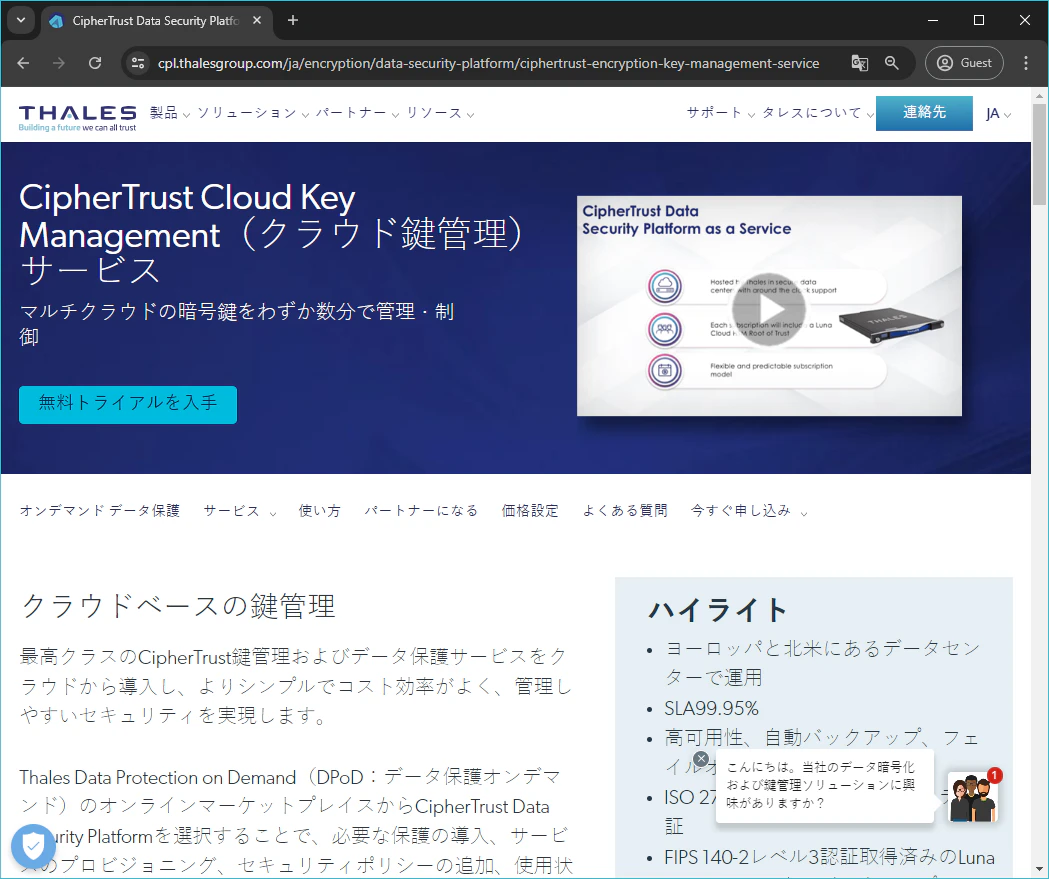The width and height of the screenshot is (1049, 879).
Task: Expand the パートナー menu
Action: click(x=357, y=113)
